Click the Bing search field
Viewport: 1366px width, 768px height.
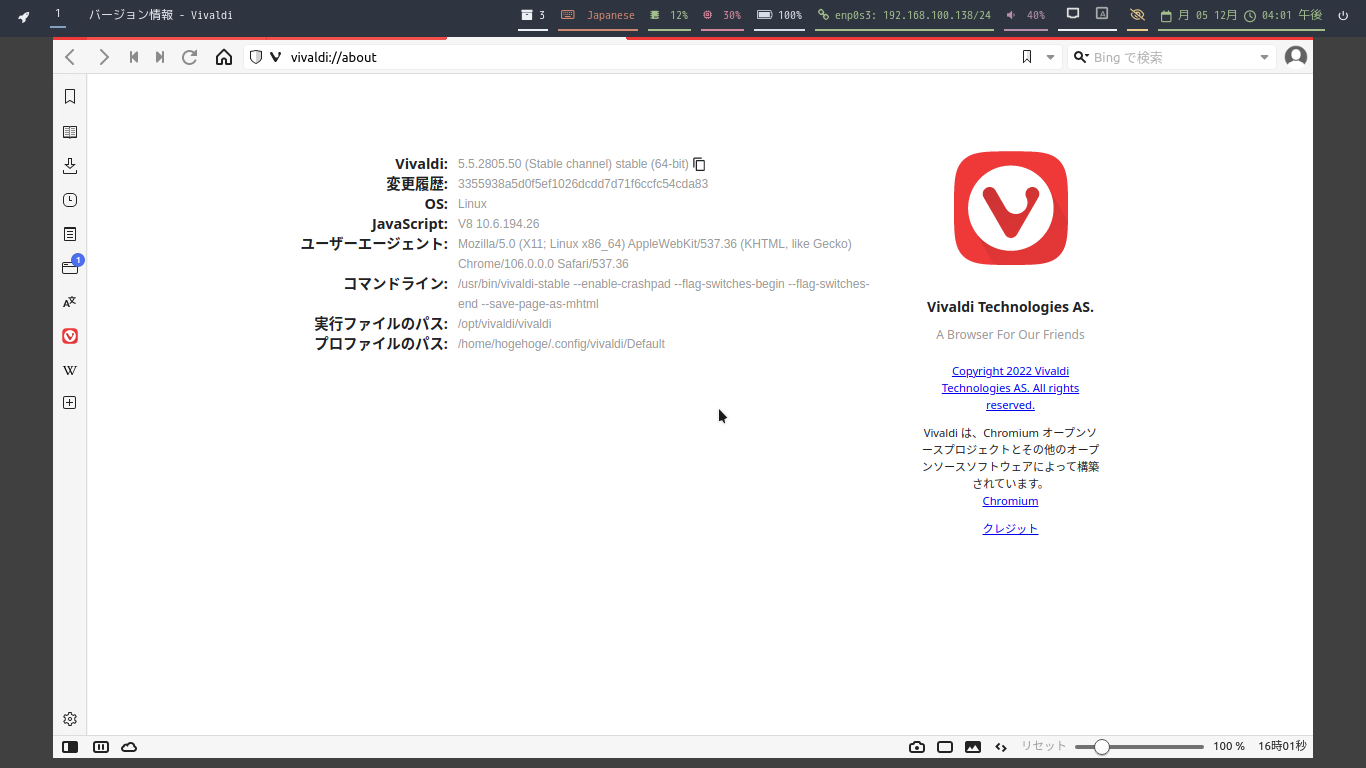[1173, 57]
